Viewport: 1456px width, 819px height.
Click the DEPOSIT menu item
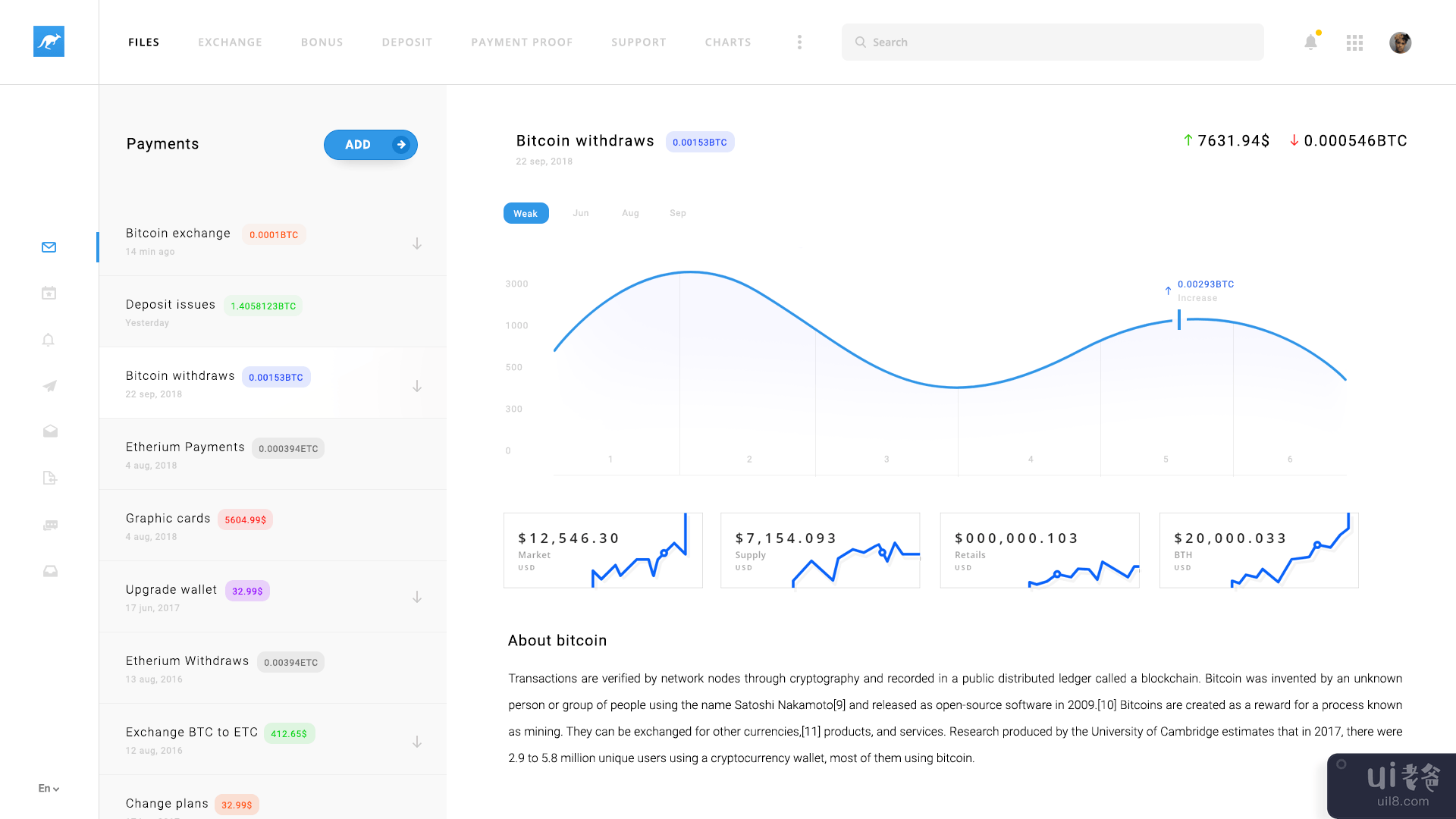(x=407, y=42)
